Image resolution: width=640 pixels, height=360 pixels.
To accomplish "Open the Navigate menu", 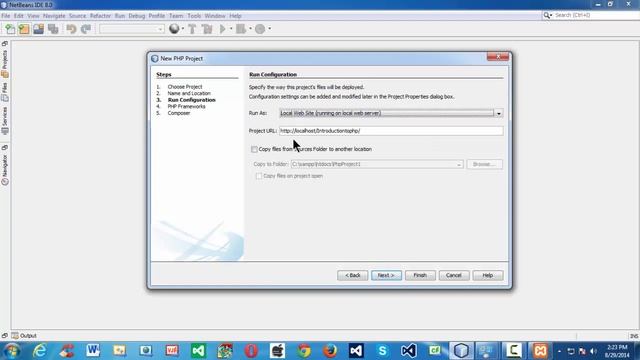I will (x=54, y=16).
